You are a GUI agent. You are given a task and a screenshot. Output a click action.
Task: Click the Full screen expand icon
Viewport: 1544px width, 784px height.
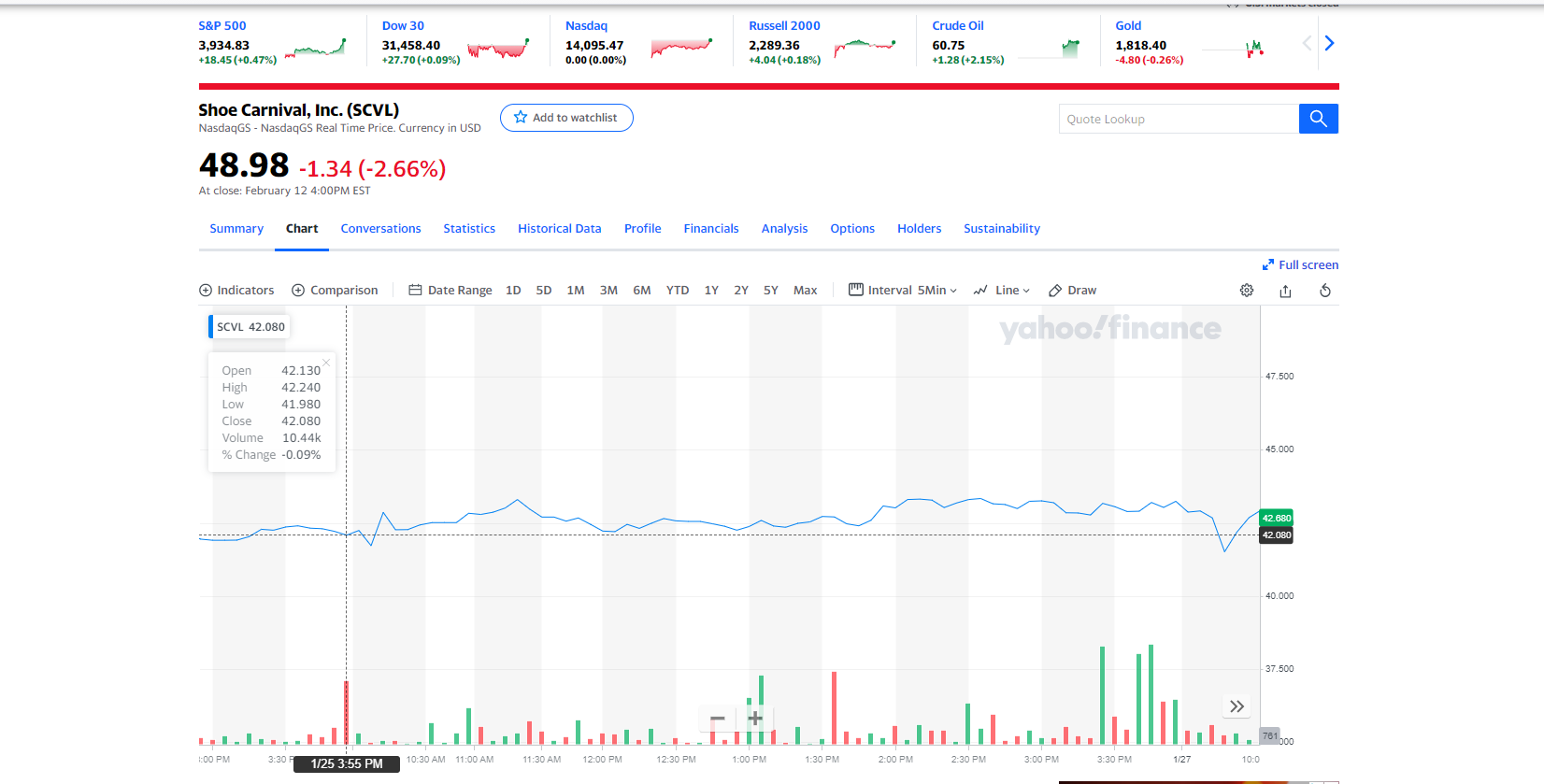click(1268, 265)
